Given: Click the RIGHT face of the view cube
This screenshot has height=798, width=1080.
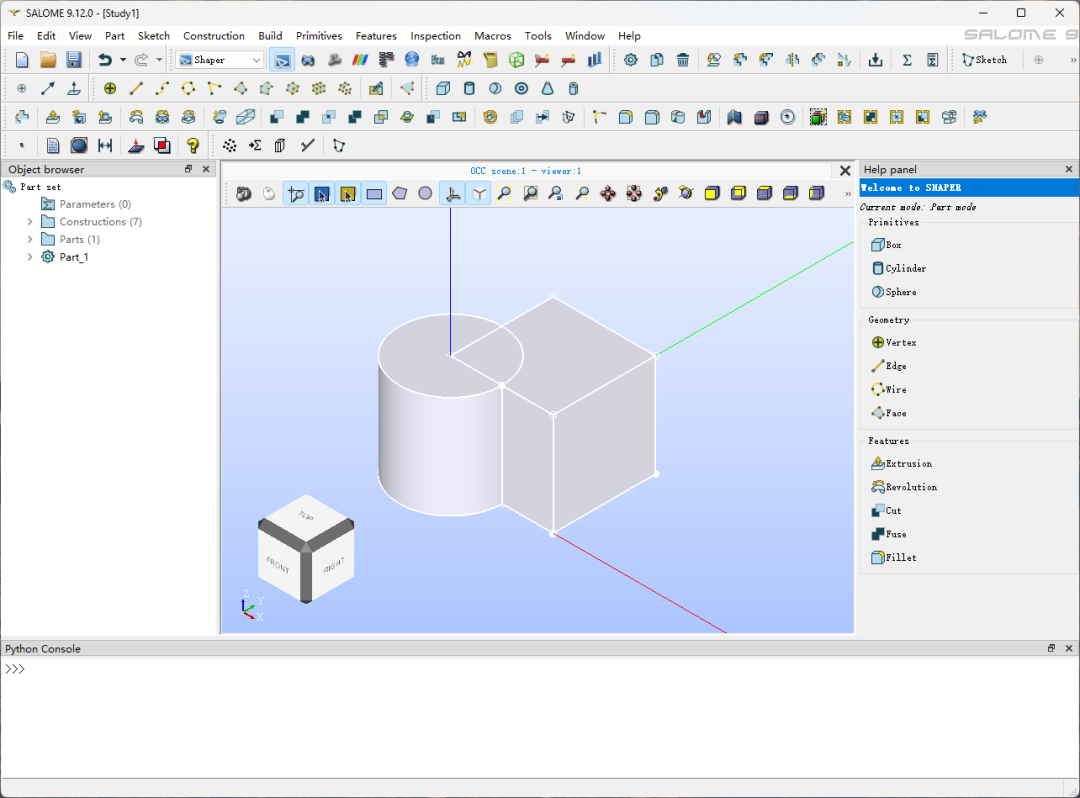Looking at the screenshot, I should (333, 566).
